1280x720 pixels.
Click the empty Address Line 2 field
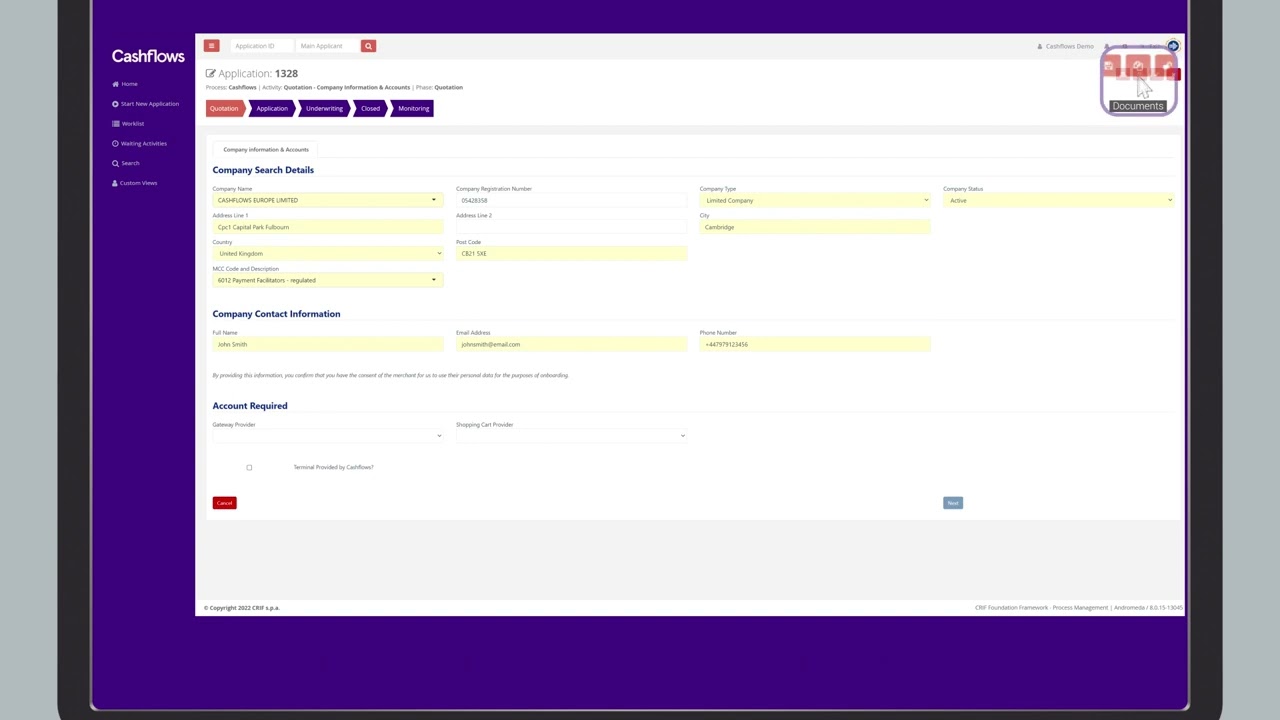pyautogui.click(x=571, y=227)
